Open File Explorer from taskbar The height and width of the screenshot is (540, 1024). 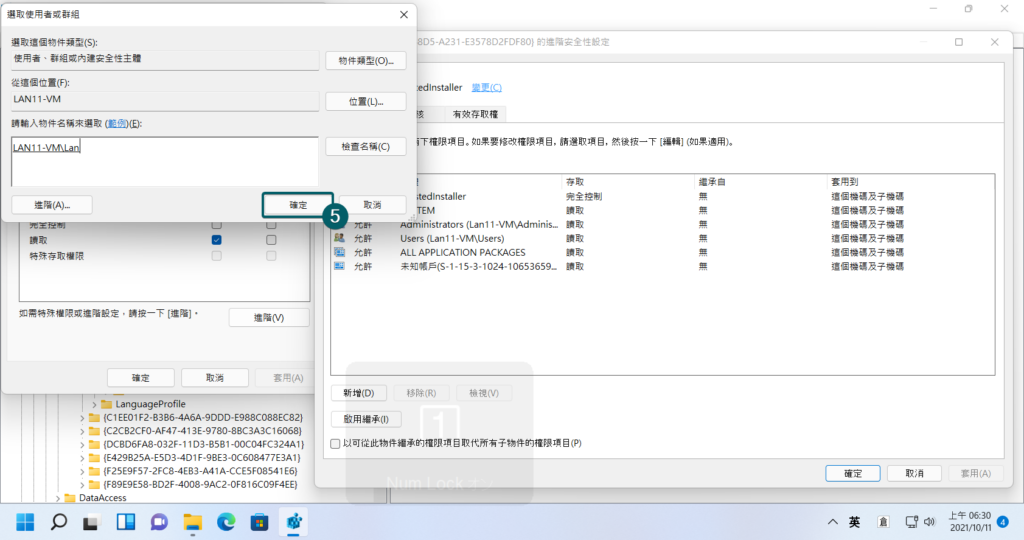tap(193, 522)
